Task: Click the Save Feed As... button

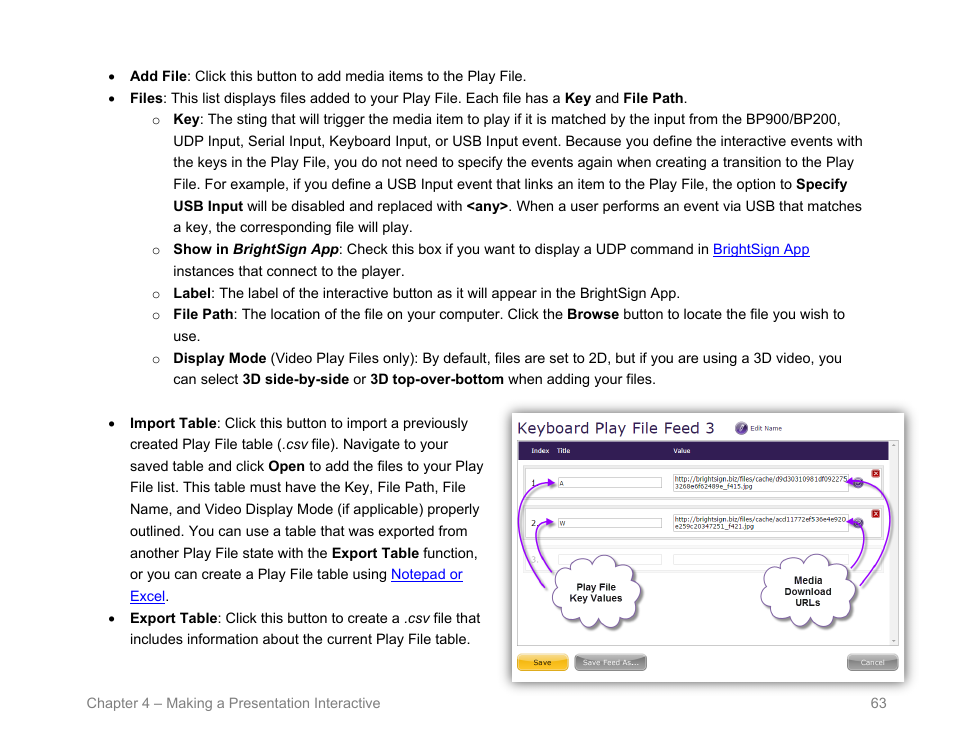Action: tap(610, 663)
